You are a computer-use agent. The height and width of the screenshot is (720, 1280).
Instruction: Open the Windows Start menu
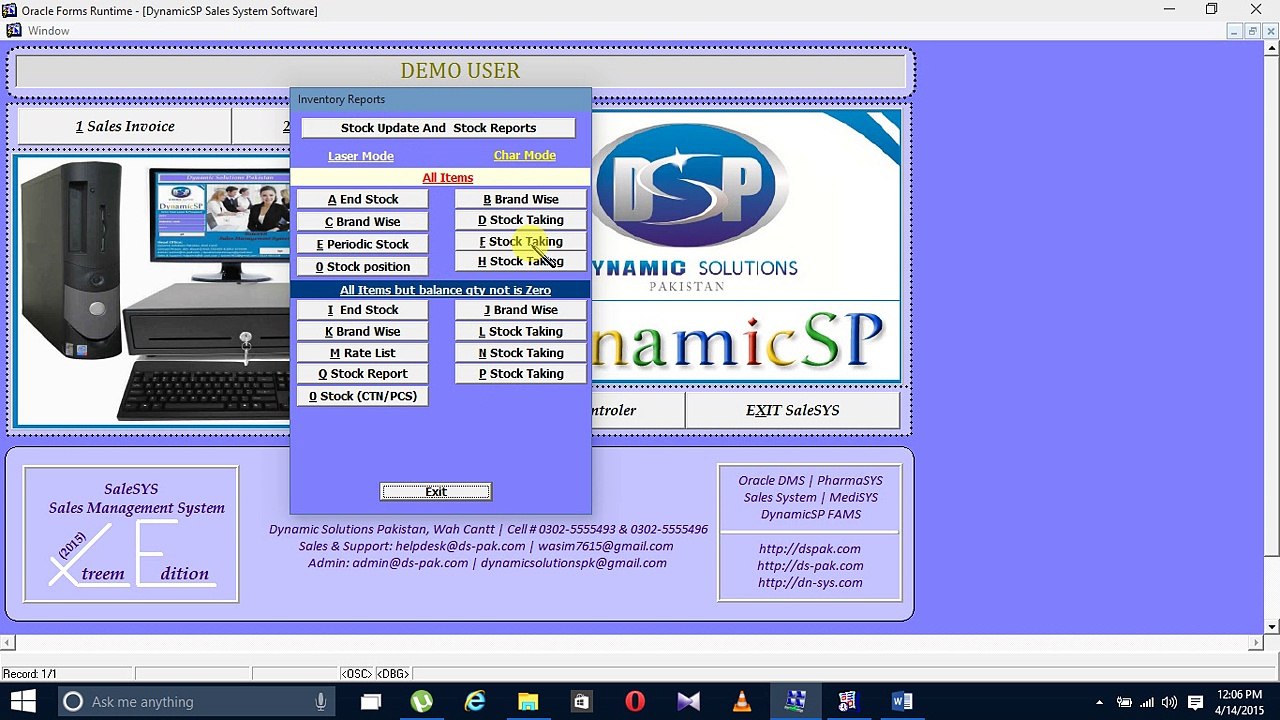[22, 701]
